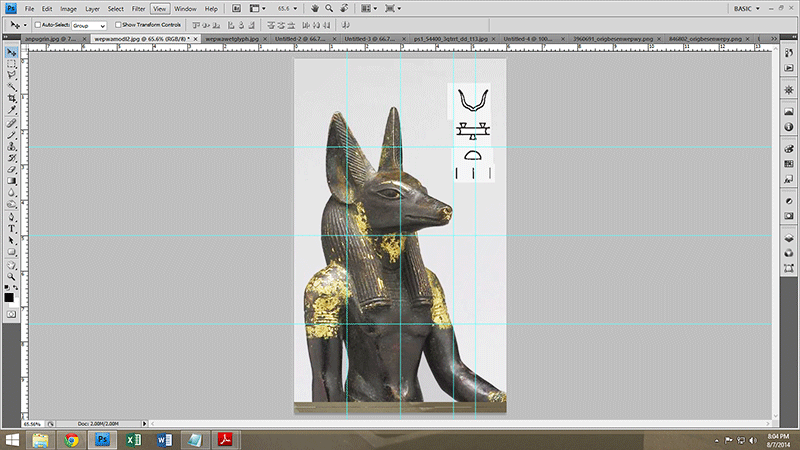The image size is (800, 450).
Task: Choose the Type tool
Action: (x=11, y=229)
